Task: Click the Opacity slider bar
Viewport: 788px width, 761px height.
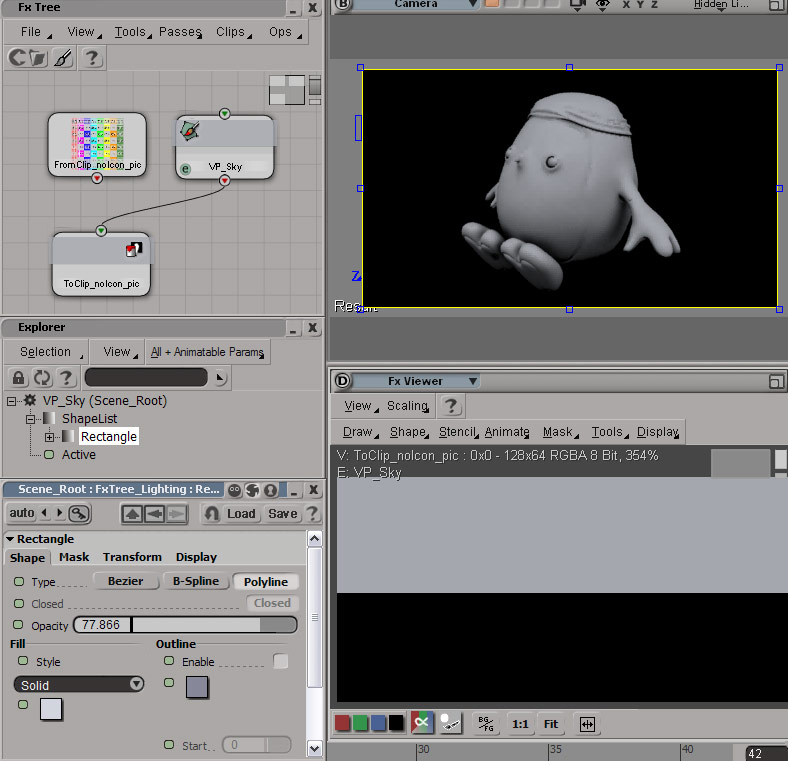Action: [x=214, y=625]
